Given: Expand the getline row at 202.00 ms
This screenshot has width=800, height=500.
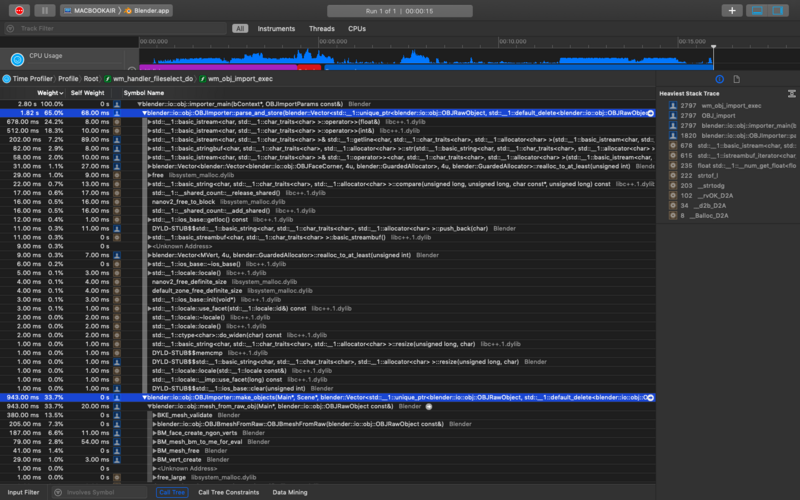Looking at the screenshot, I should (x=149, y=139).
